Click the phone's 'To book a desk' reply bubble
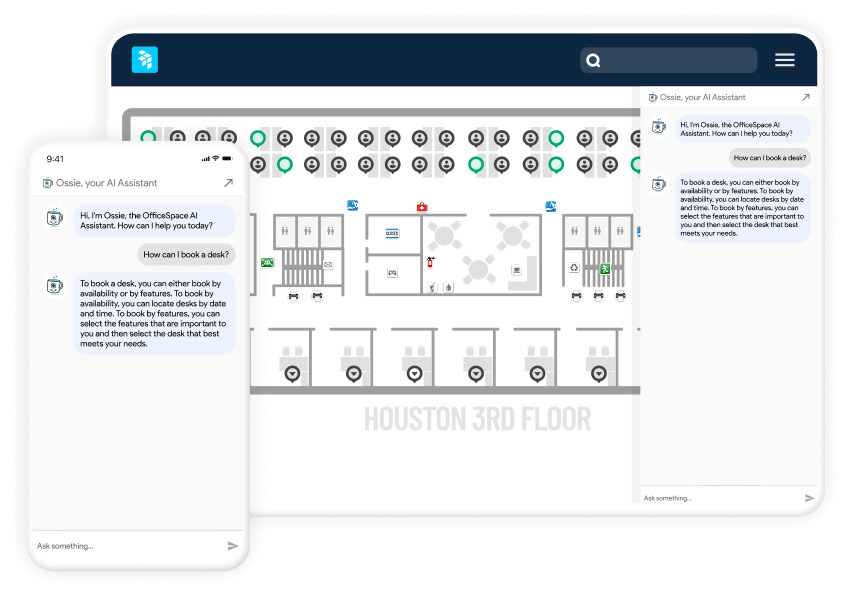This screenshot has width=849, height=595. tap(154, 313)
